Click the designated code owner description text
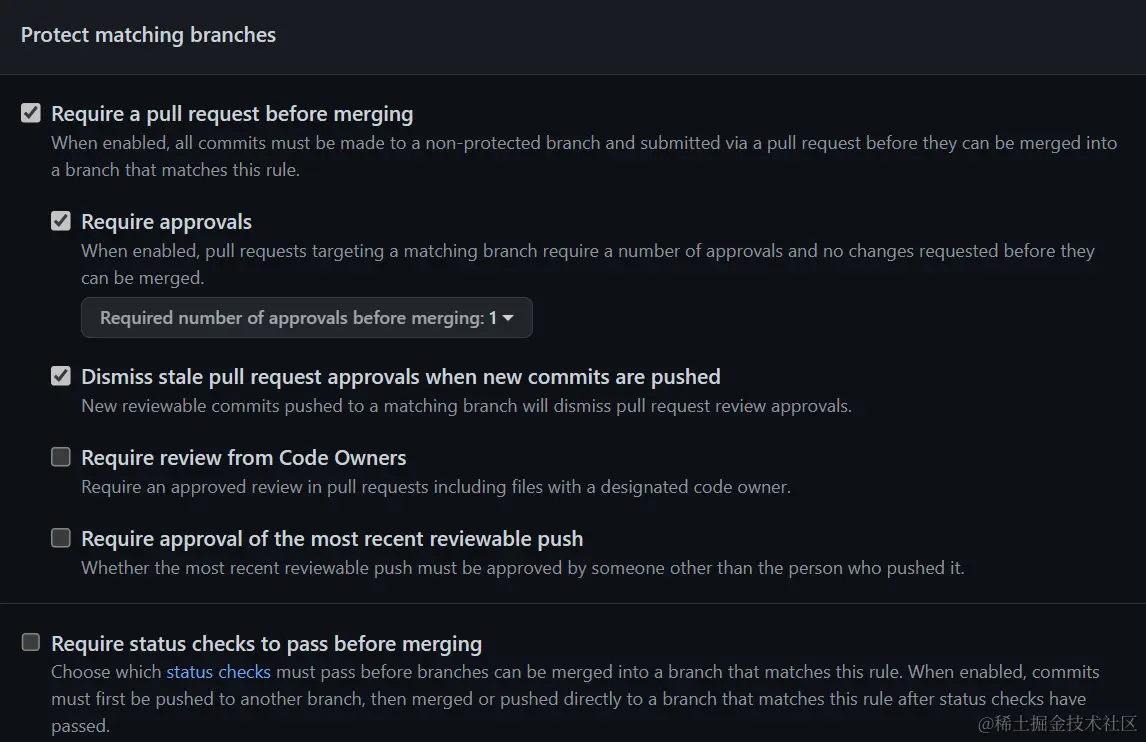The height and width of the screenshot is (742, 1146). [435, 488]
